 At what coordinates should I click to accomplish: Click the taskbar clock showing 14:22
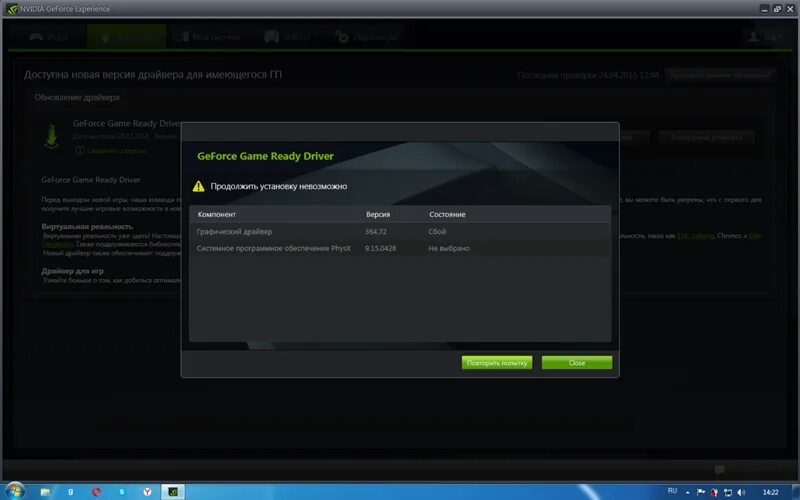coord(770,492)
